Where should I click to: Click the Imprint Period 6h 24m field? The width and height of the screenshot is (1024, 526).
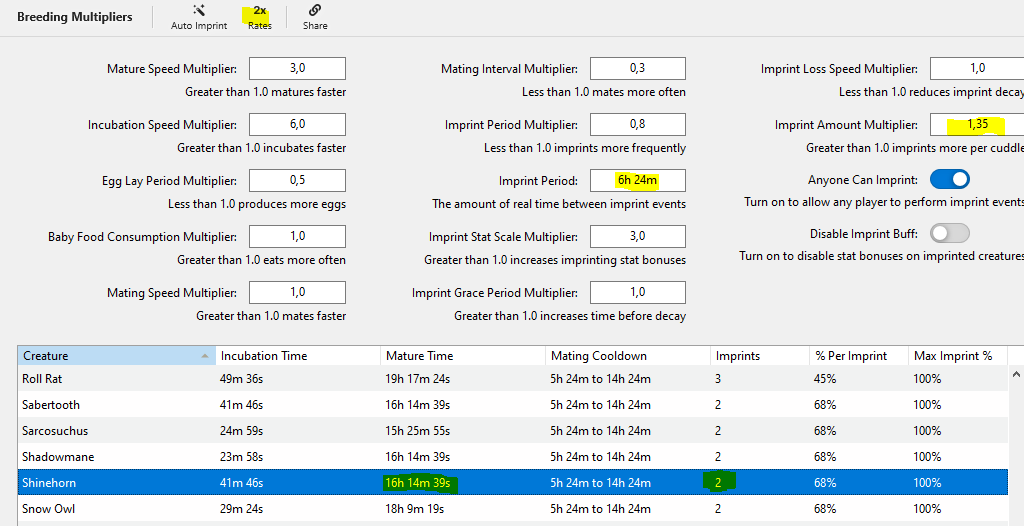[637, 180]
